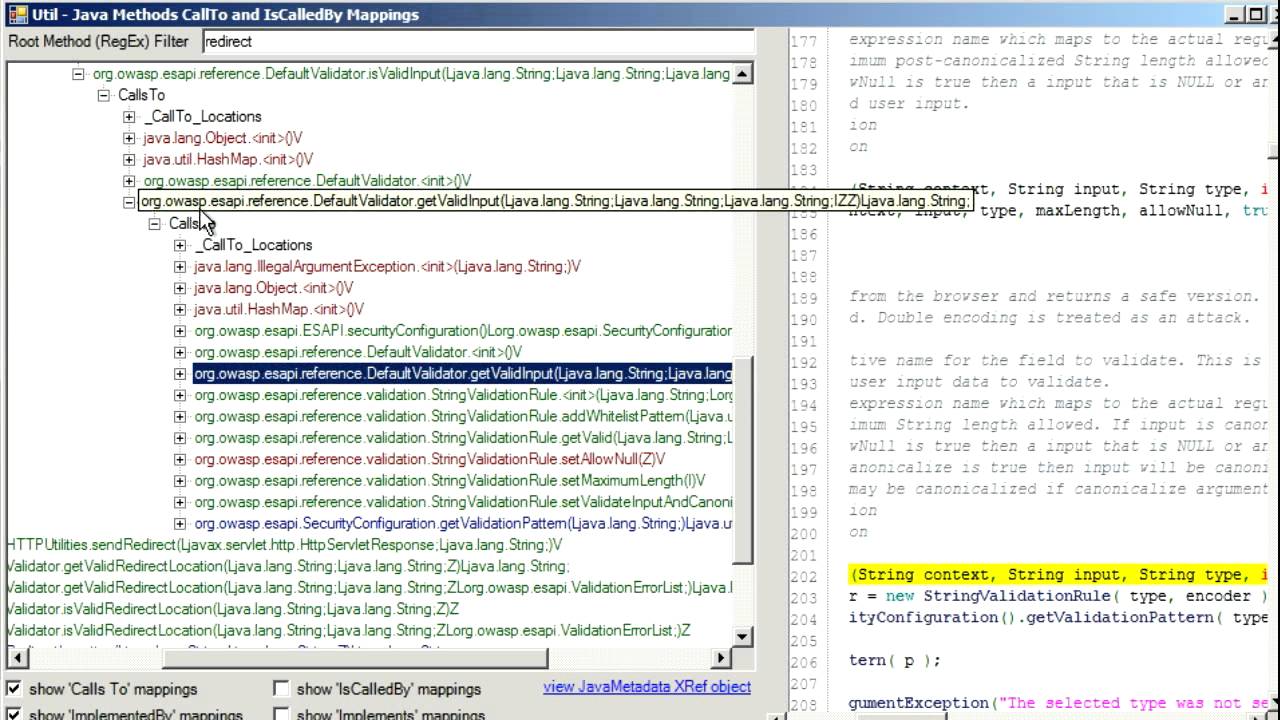Select StringValidationRule.getValid row

coord(463,438)
